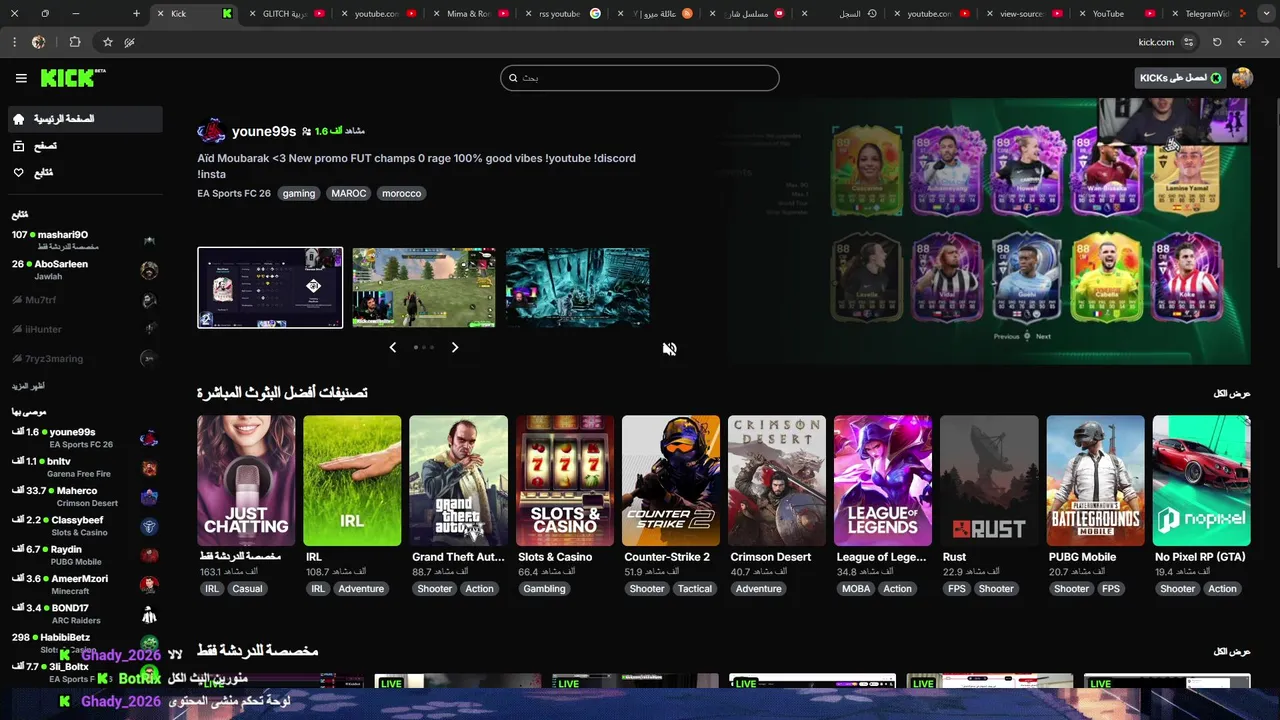Open League of Legends category card
The width and height of the screenshot is (1280, 720).
click(x=883, y=481)
